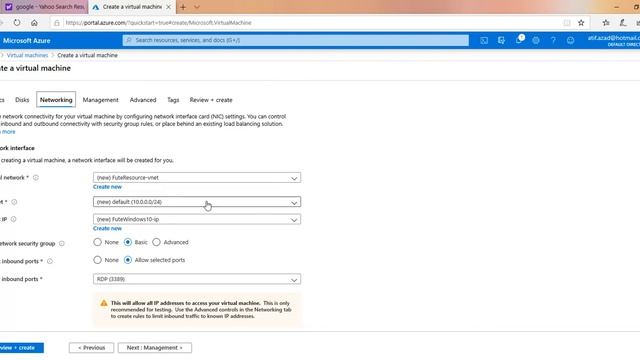Close the Create a virtual machine tab
This screenshot has width=640, height=360.
point(168,7)
